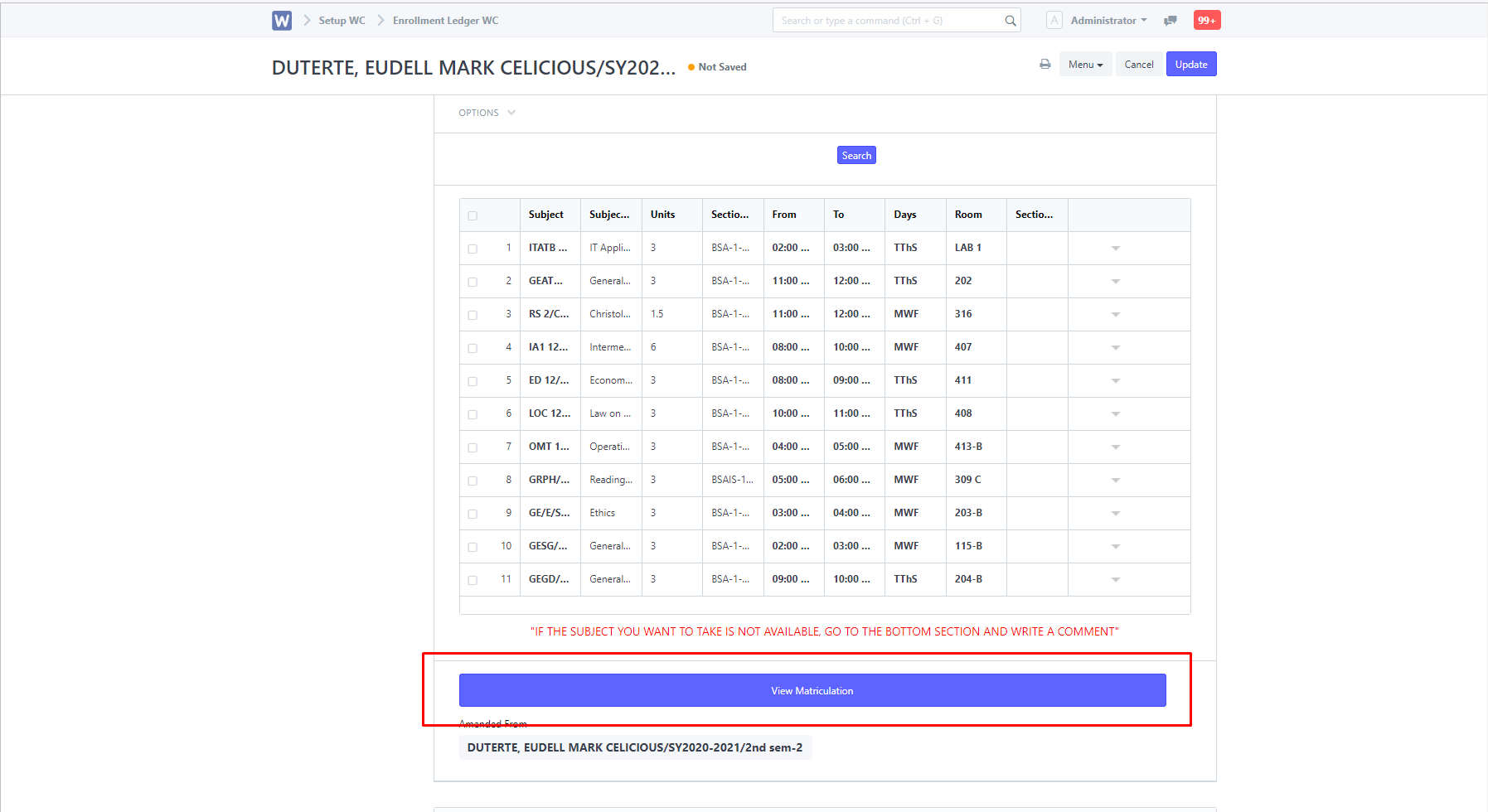Open row 8 GRPH edit arrow

1116,481
